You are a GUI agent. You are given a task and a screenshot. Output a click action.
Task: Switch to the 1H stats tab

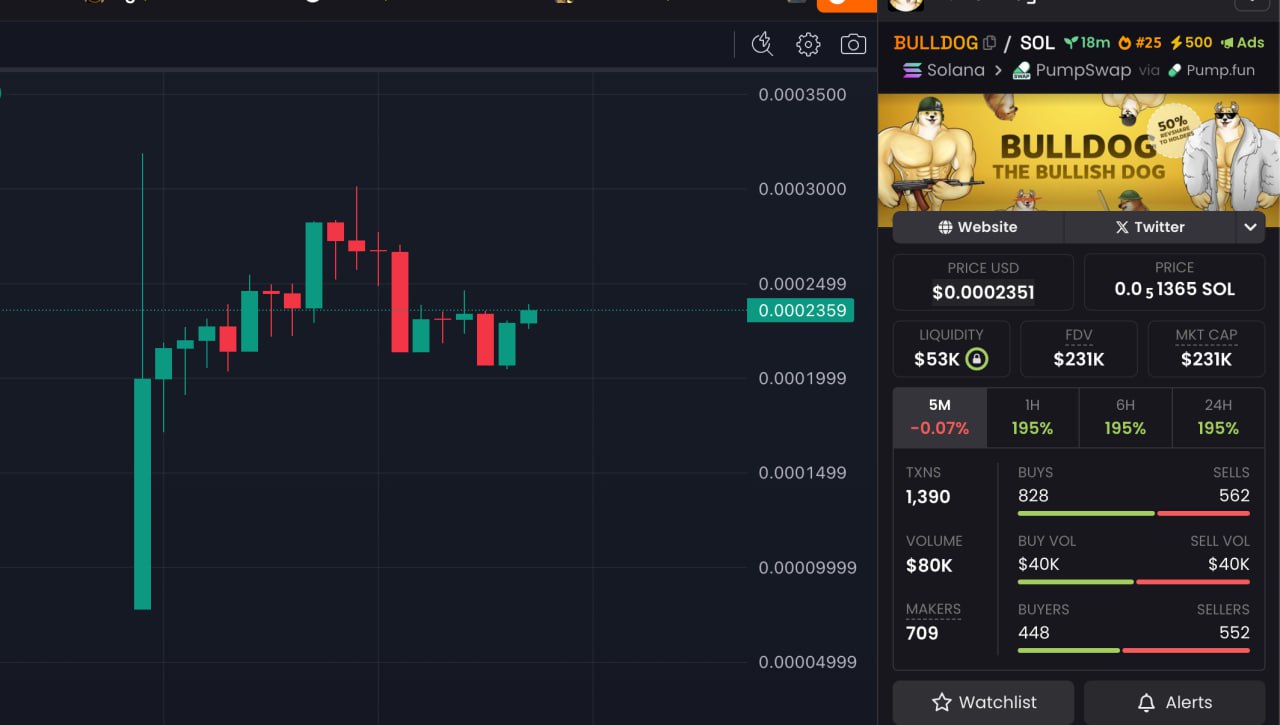(x=1032, y=417)
